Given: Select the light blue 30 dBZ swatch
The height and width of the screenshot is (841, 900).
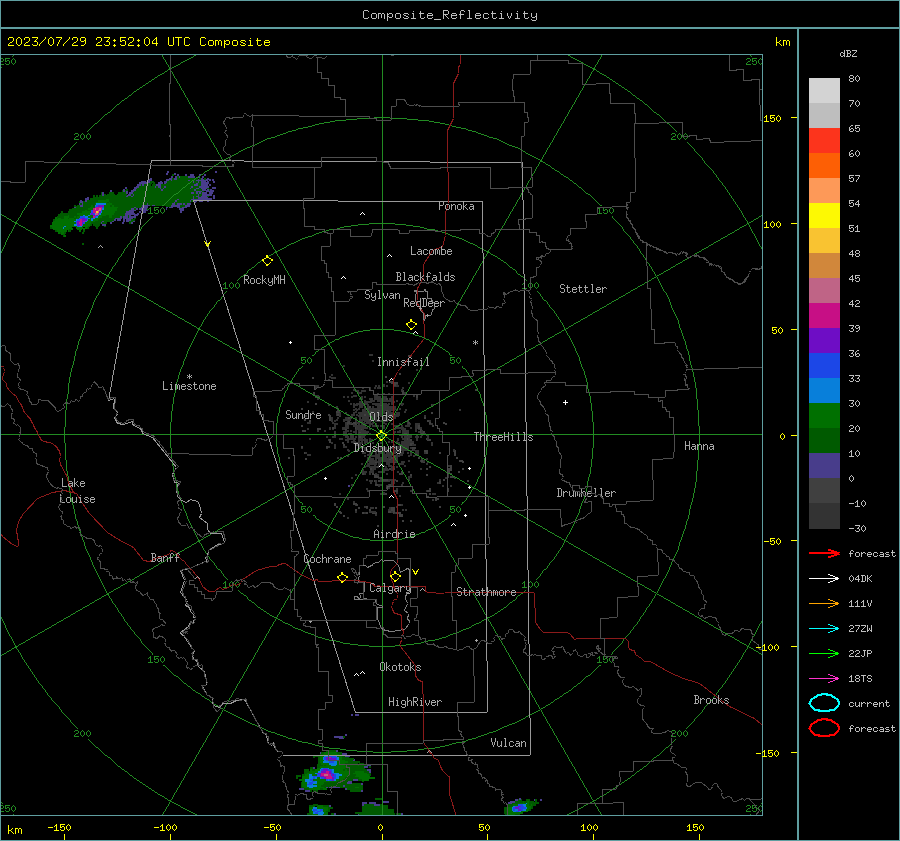Looking at the screenshot, I should pos(824,390).
